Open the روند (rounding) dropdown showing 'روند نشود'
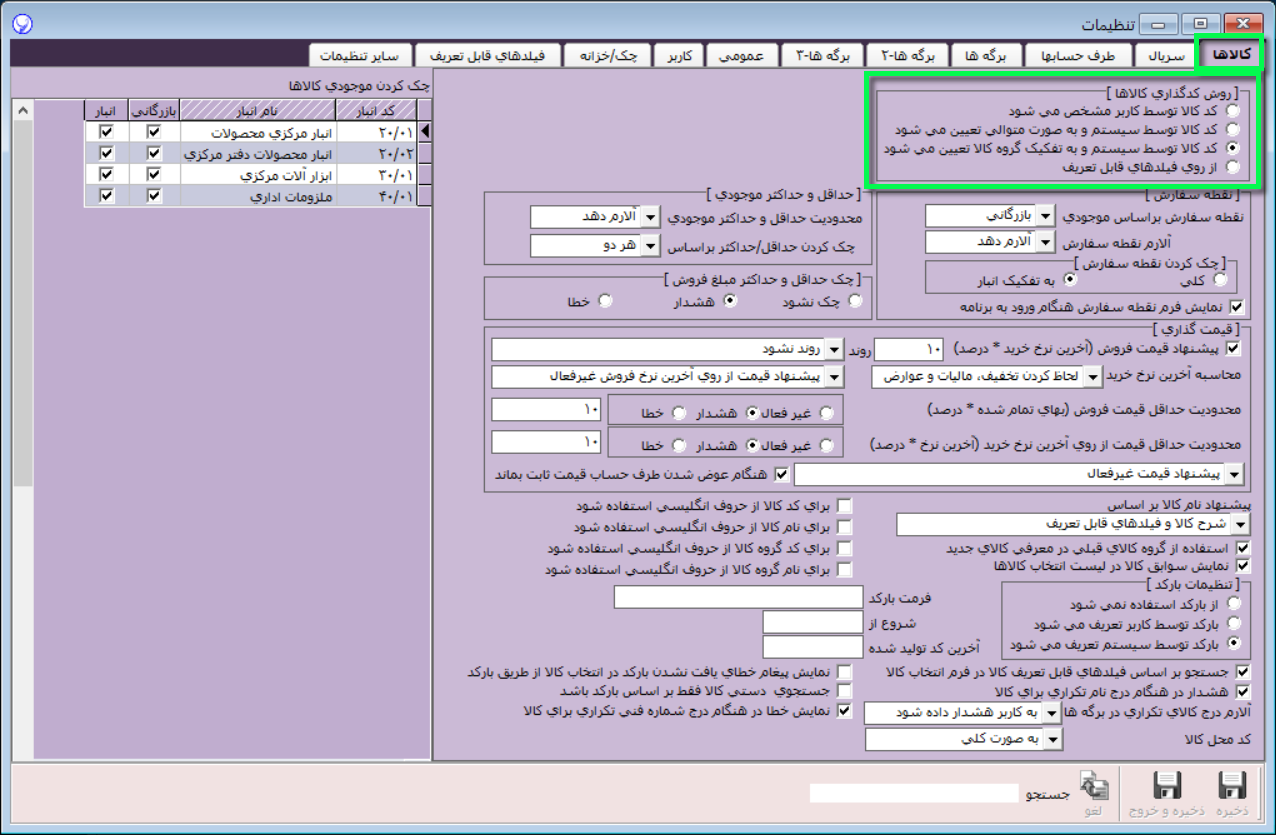Viewport: 1276px width, 835px height. coord(835,350)
